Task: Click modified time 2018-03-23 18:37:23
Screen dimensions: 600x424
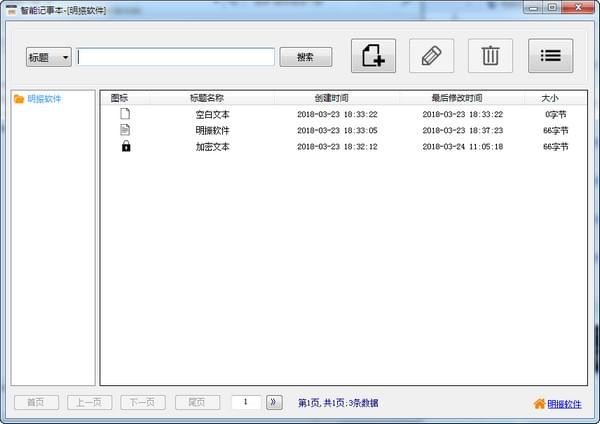Action: (463, 130)
